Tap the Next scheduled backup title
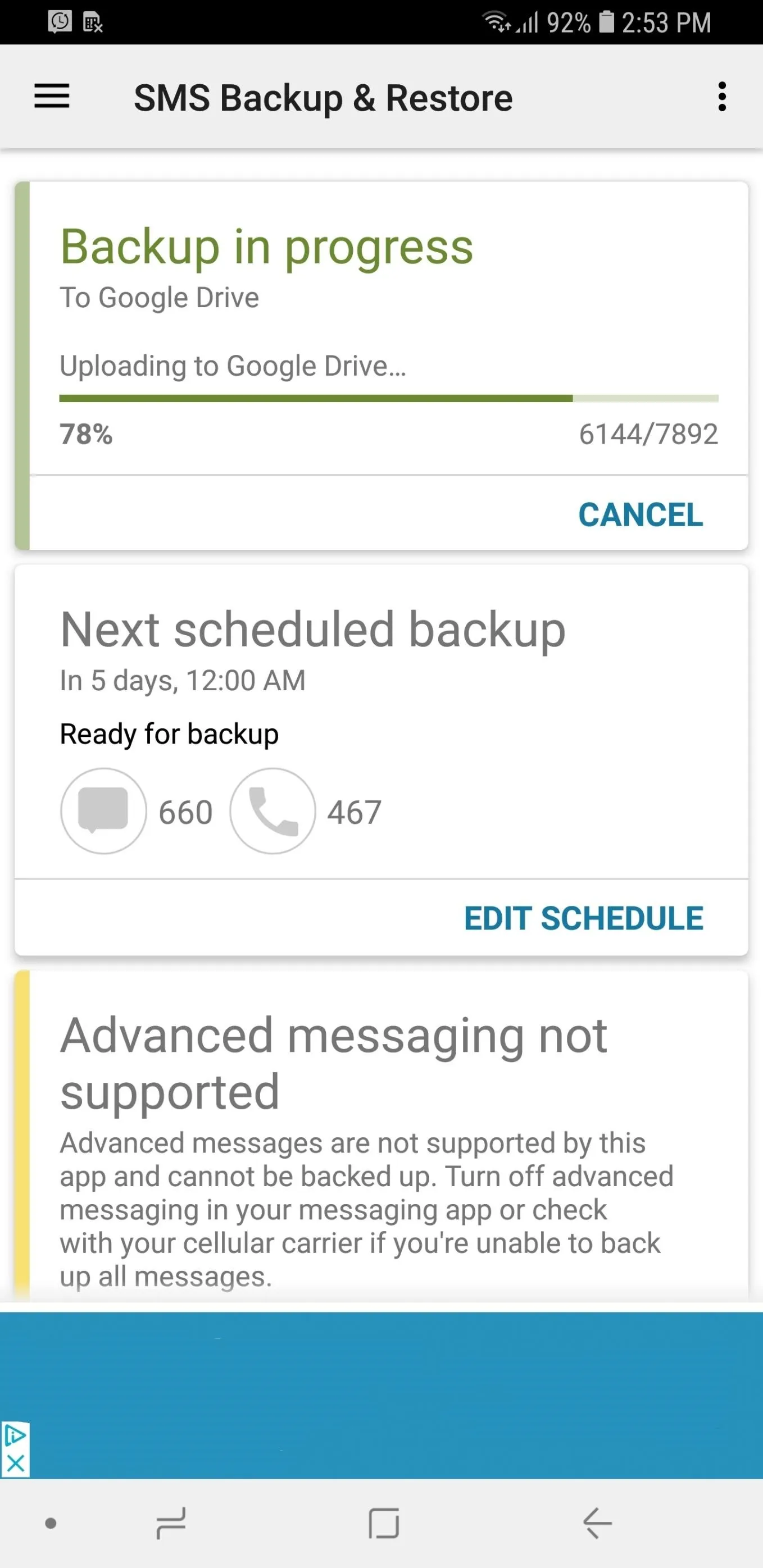The width and height of the screenshot is (763, 1568). [313, 630]
